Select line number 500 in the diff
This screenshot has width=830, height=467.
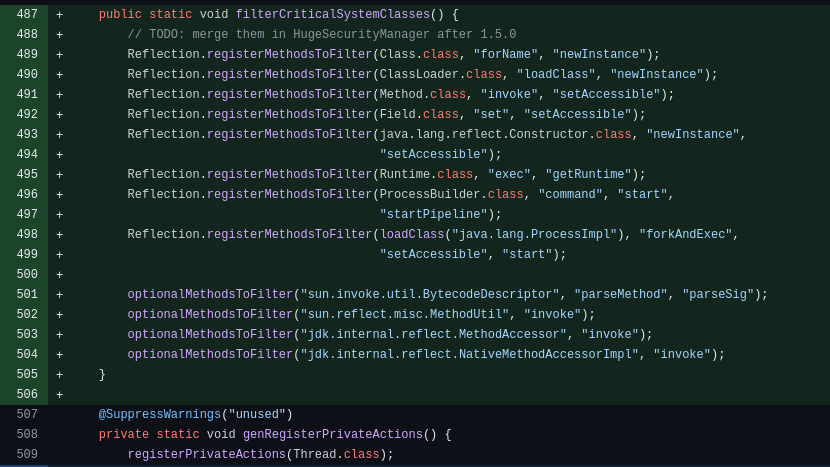(27, 274)
